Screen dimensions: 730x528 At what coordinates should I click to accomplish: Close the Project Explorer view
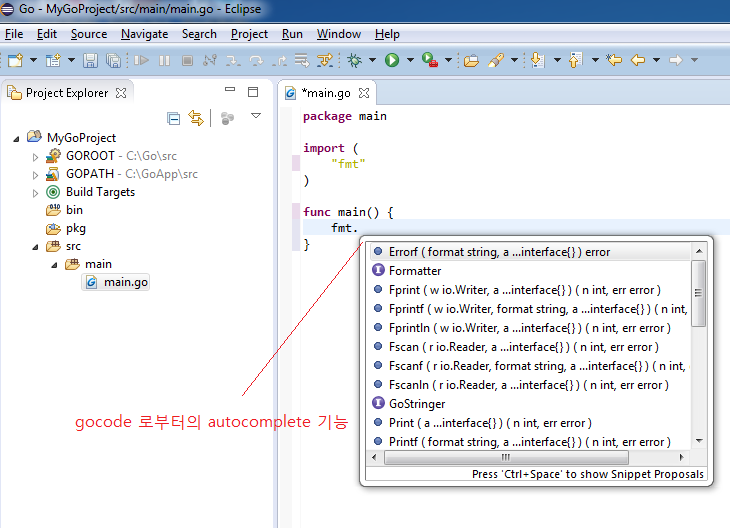click(x=121, y=93)
